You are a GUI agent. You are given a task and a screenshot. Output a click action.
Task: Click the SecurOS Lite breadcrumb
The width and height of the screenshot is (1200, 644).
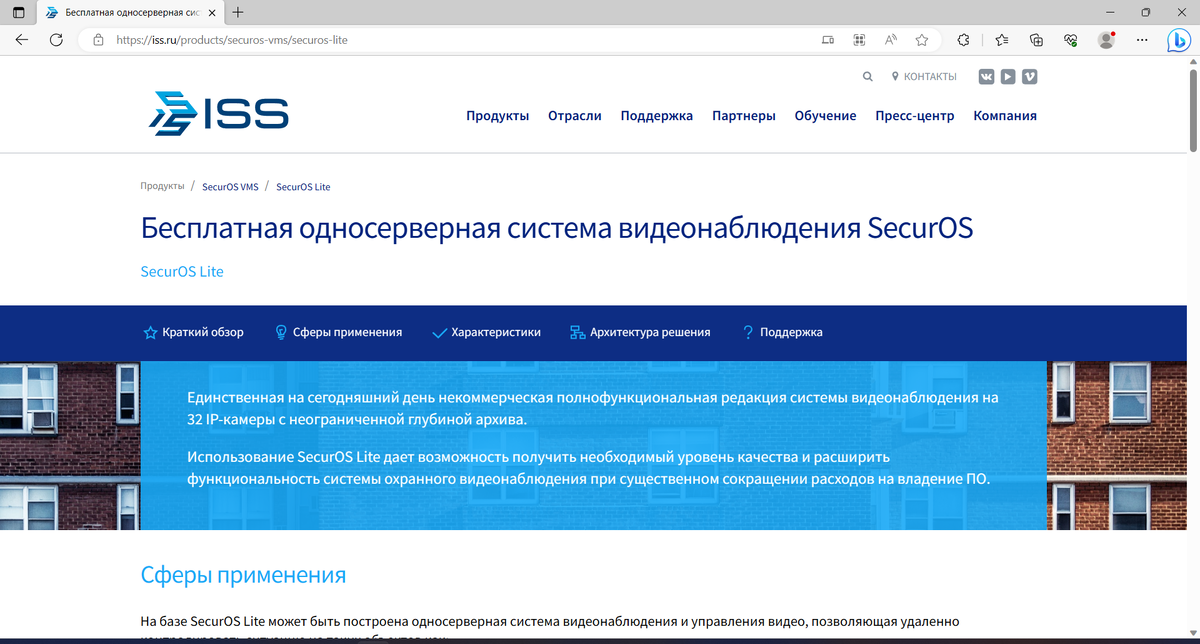tap(303, 187)
